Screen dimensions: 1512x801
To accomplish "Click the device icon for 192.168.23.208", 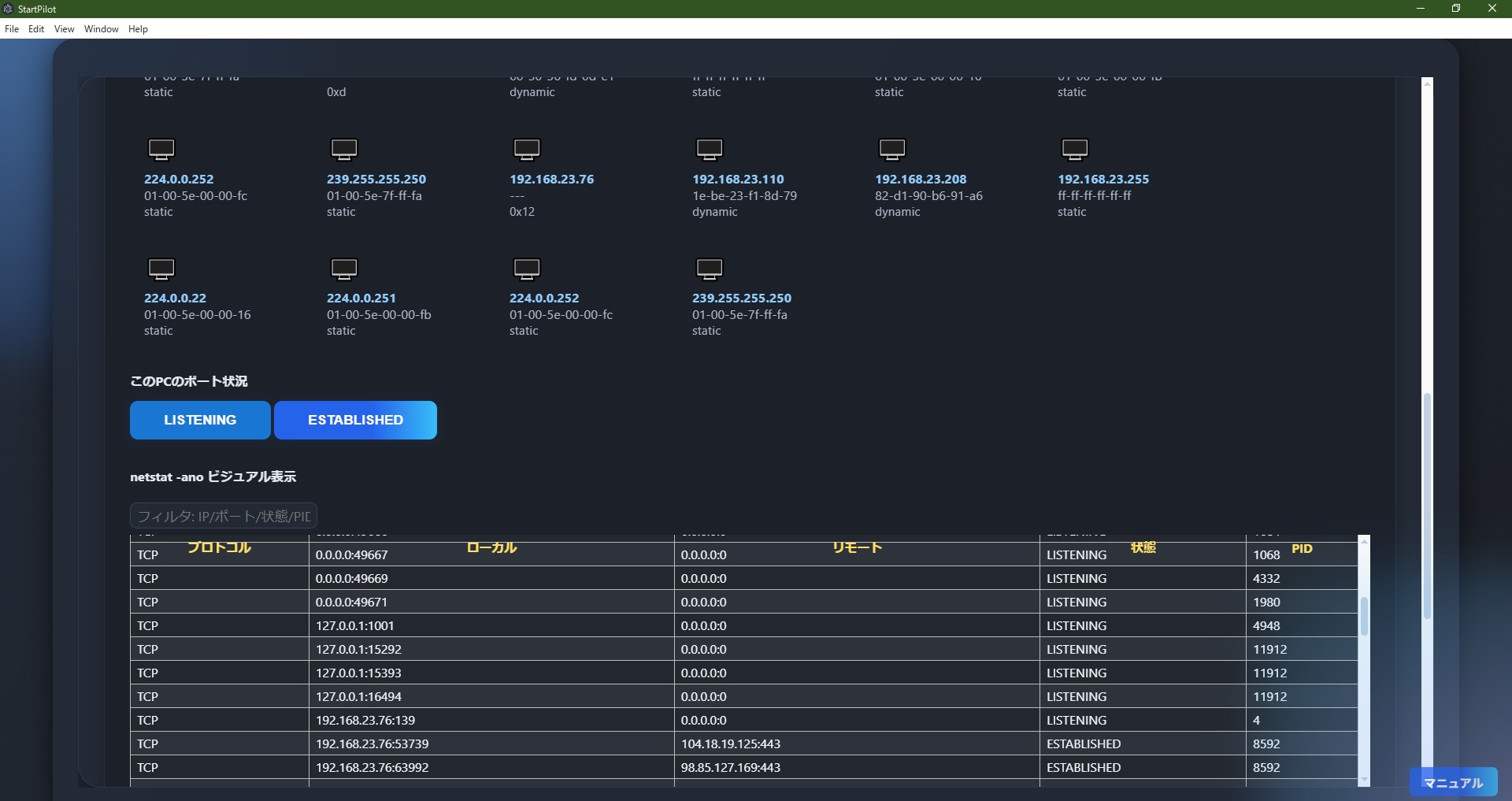I will pyautogui.click(x=892, y=149).
